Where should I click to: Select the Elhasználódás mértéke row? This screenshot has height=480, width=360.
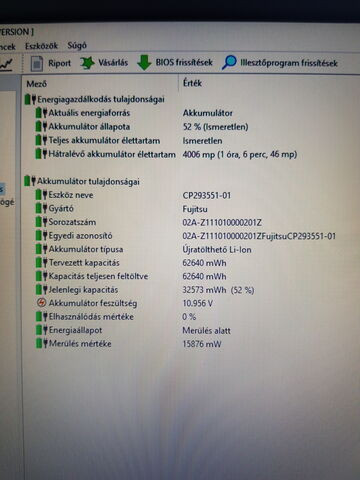[116, 317]
